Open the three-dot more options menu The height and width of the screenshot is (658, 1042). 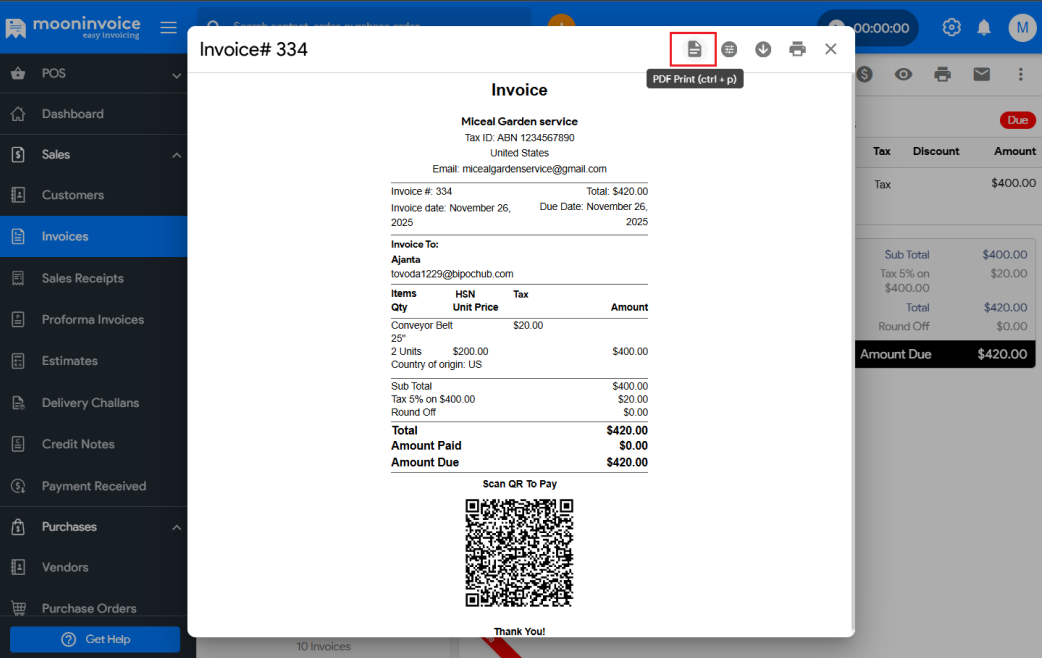click(1020, 74)
